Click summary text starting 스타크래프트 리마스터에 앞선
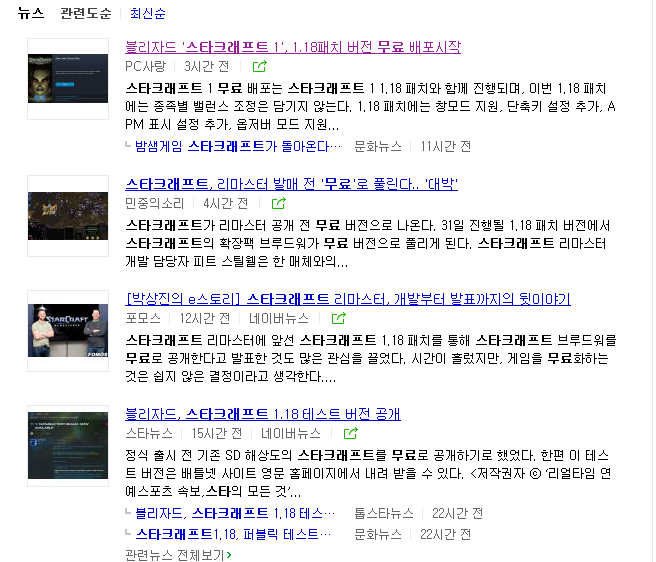Screen dimensions: 656x562 pyautogui.click(x=371, y=358)
